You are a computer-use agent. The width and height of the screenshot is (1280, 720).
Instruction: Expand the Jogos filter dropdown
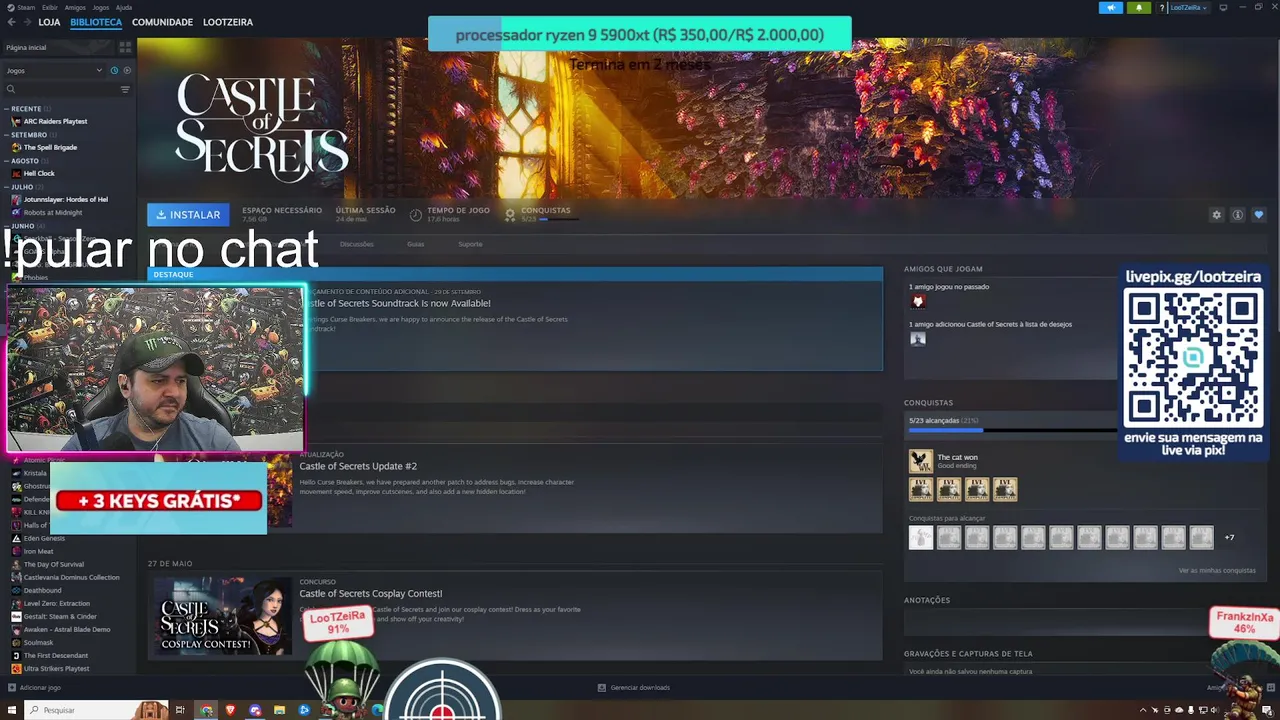tap(54, 70)
